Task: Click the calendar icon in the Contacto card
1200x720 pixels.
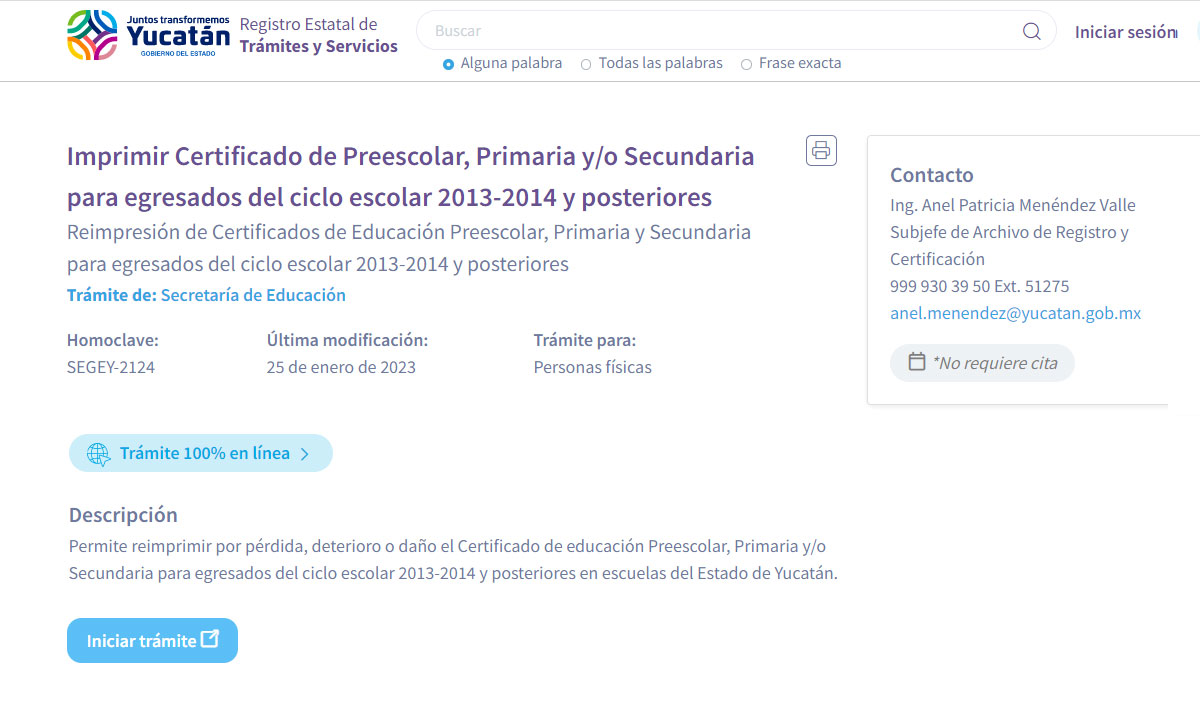Action: click(x=916, y=362)
